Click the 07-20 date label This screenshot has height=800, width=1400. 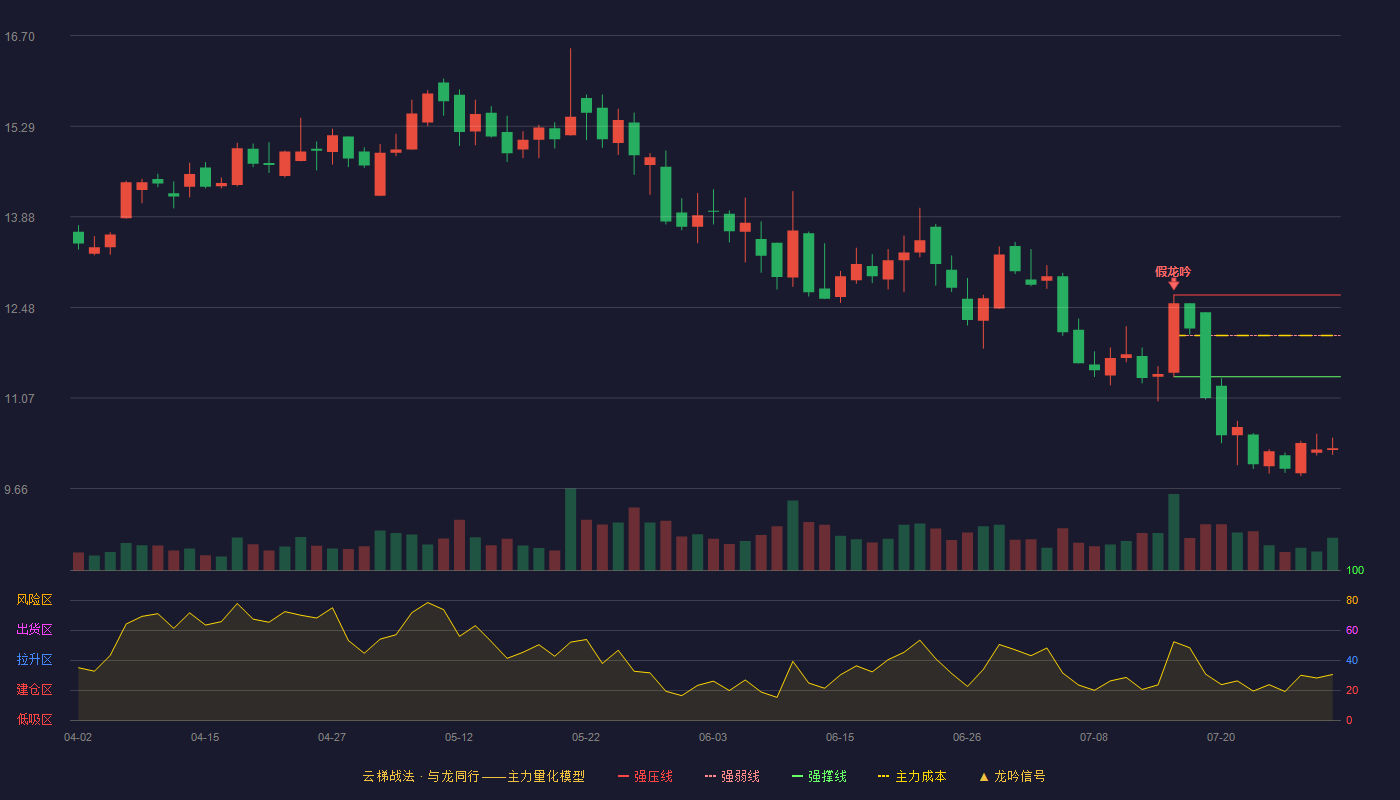[x=1221, y=737]
